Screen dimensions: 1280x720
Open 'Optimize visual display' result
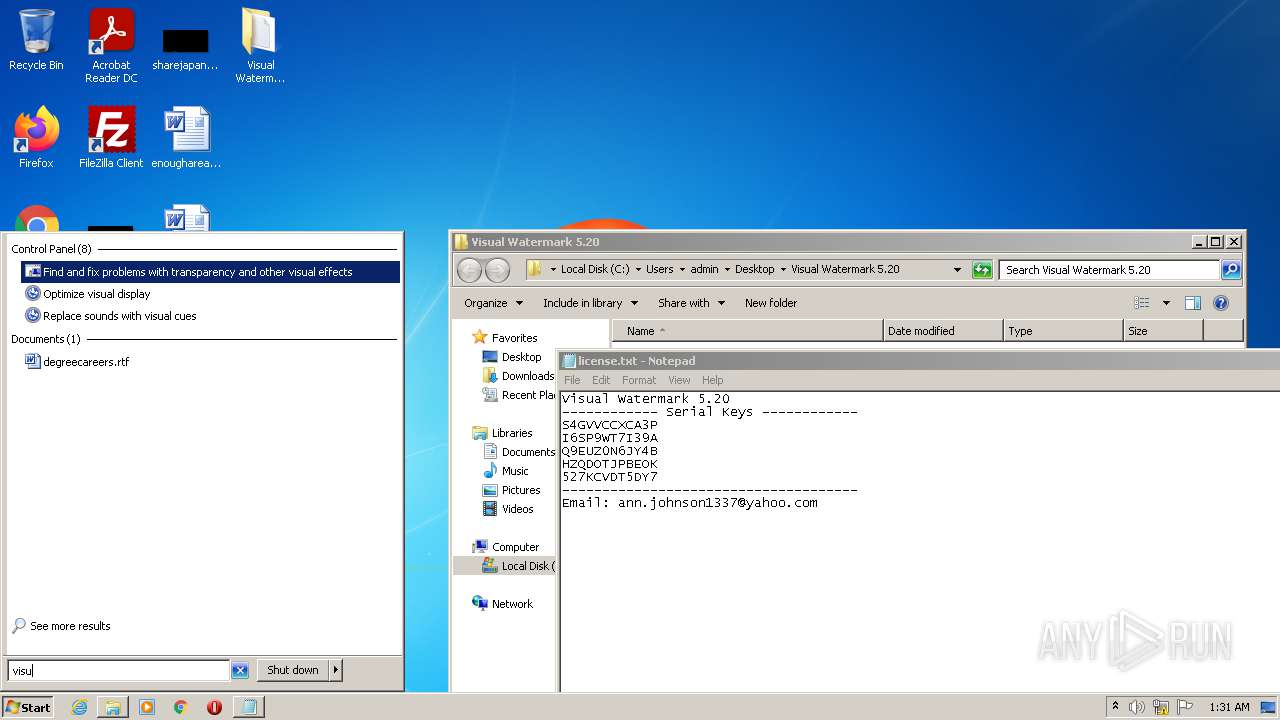click(x=96, y=294)
